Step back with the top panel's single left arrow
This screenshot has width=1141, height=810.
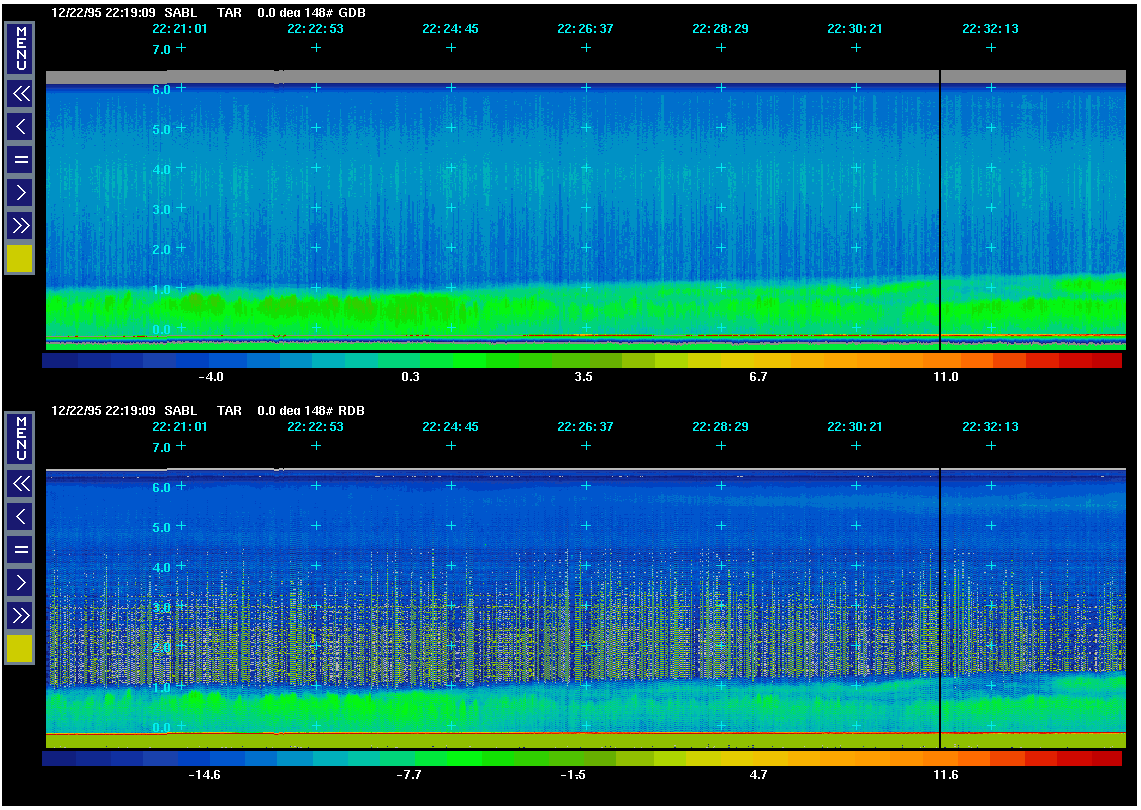(x=20, y=126)
